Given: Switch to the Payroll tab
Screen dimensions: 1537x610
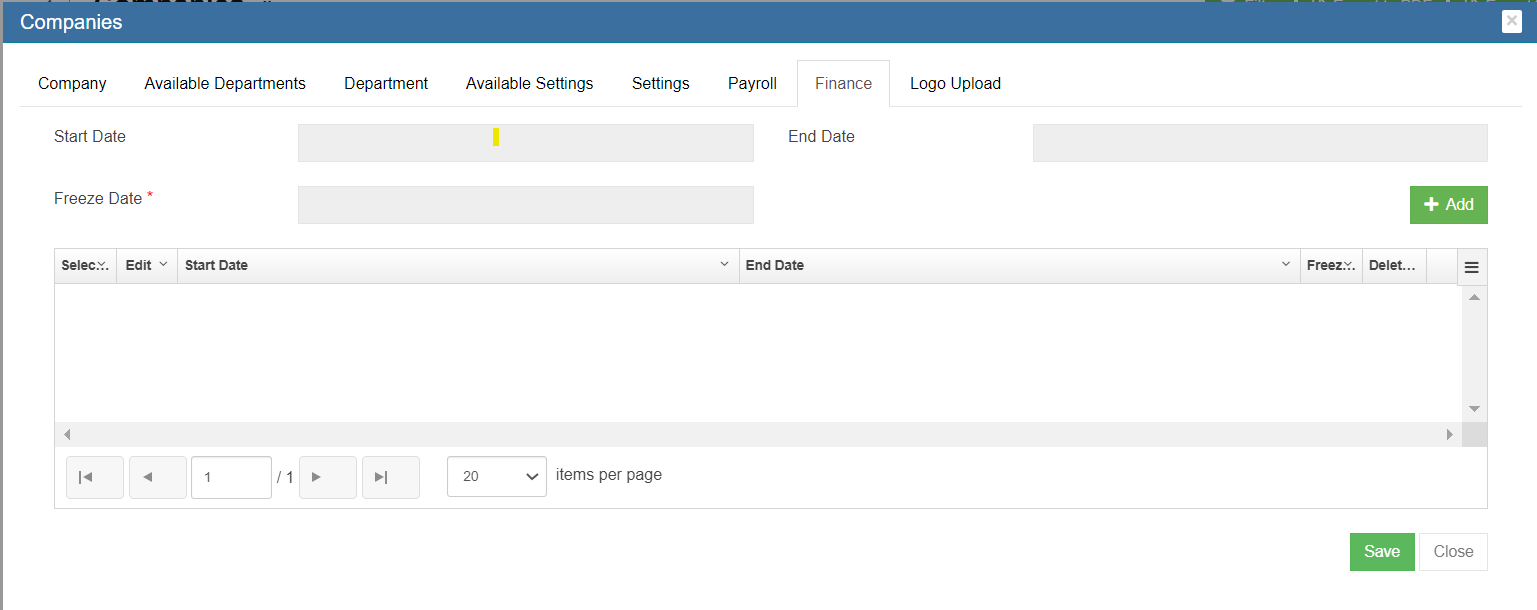Looking at the screenshot, I should (x=752, y=84).
